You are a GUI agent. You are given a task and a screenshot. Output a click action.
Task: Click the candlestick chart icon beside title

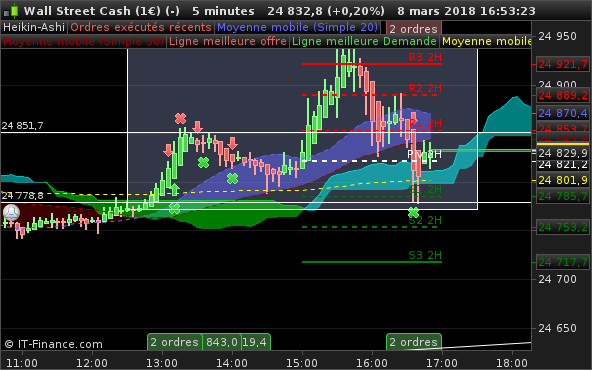pyautogui.click(x=11, y=11)
